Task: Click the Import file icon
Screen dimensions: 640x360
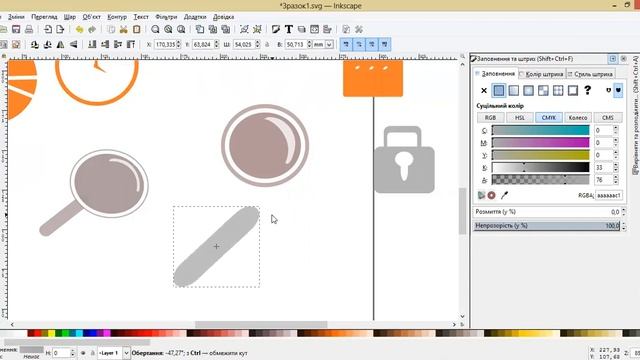Action: [48, 29]
